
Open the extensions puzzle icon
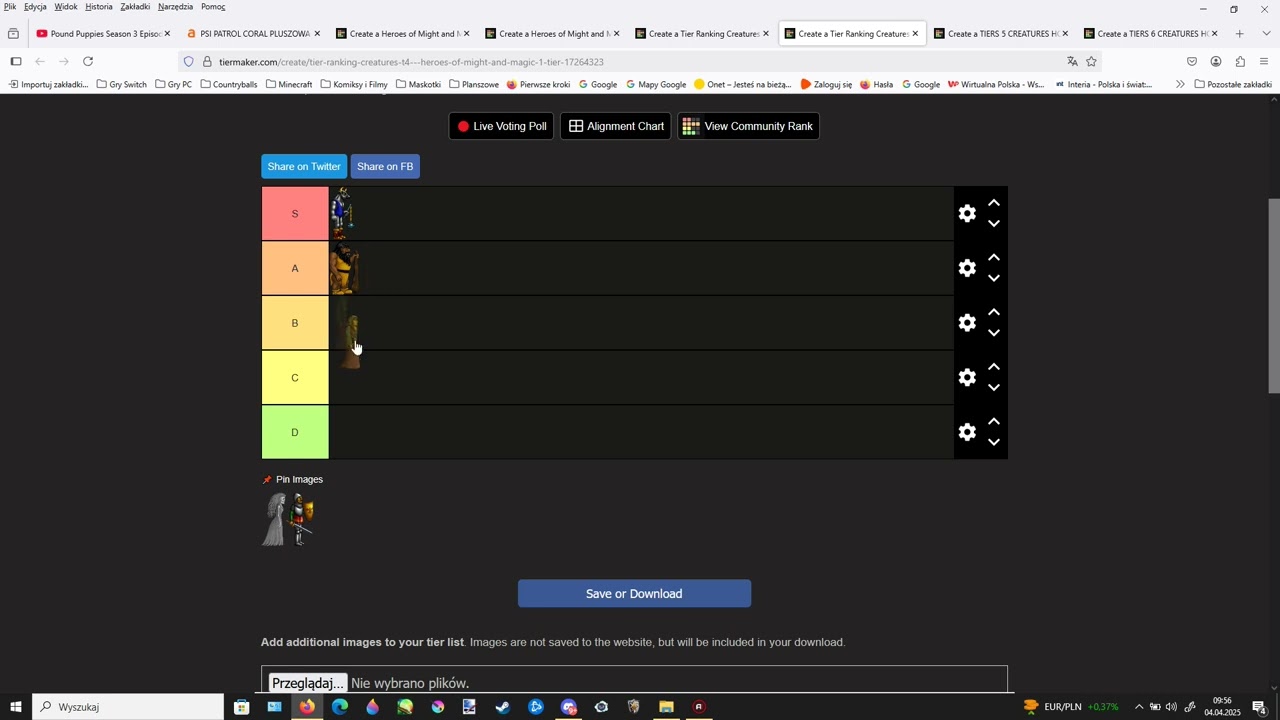(1240, 62)
